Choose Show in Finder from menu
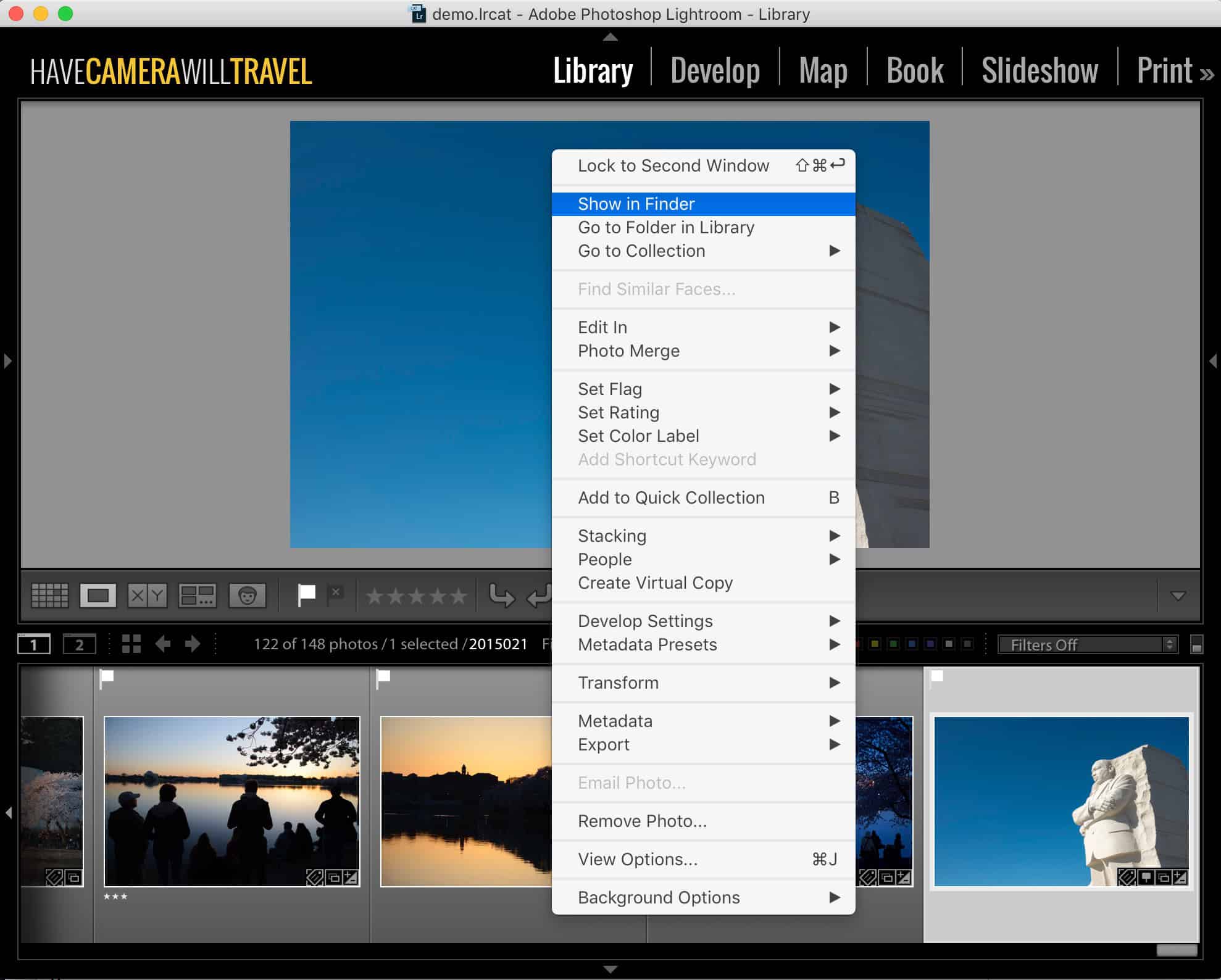1221x980 pixels. coord(703,204)
